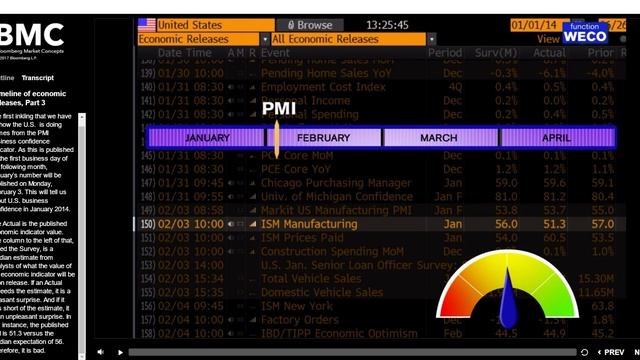The height and width of the screenshot is (360, 640).
Task: Play the video lesson
Action: click(120, 352)
